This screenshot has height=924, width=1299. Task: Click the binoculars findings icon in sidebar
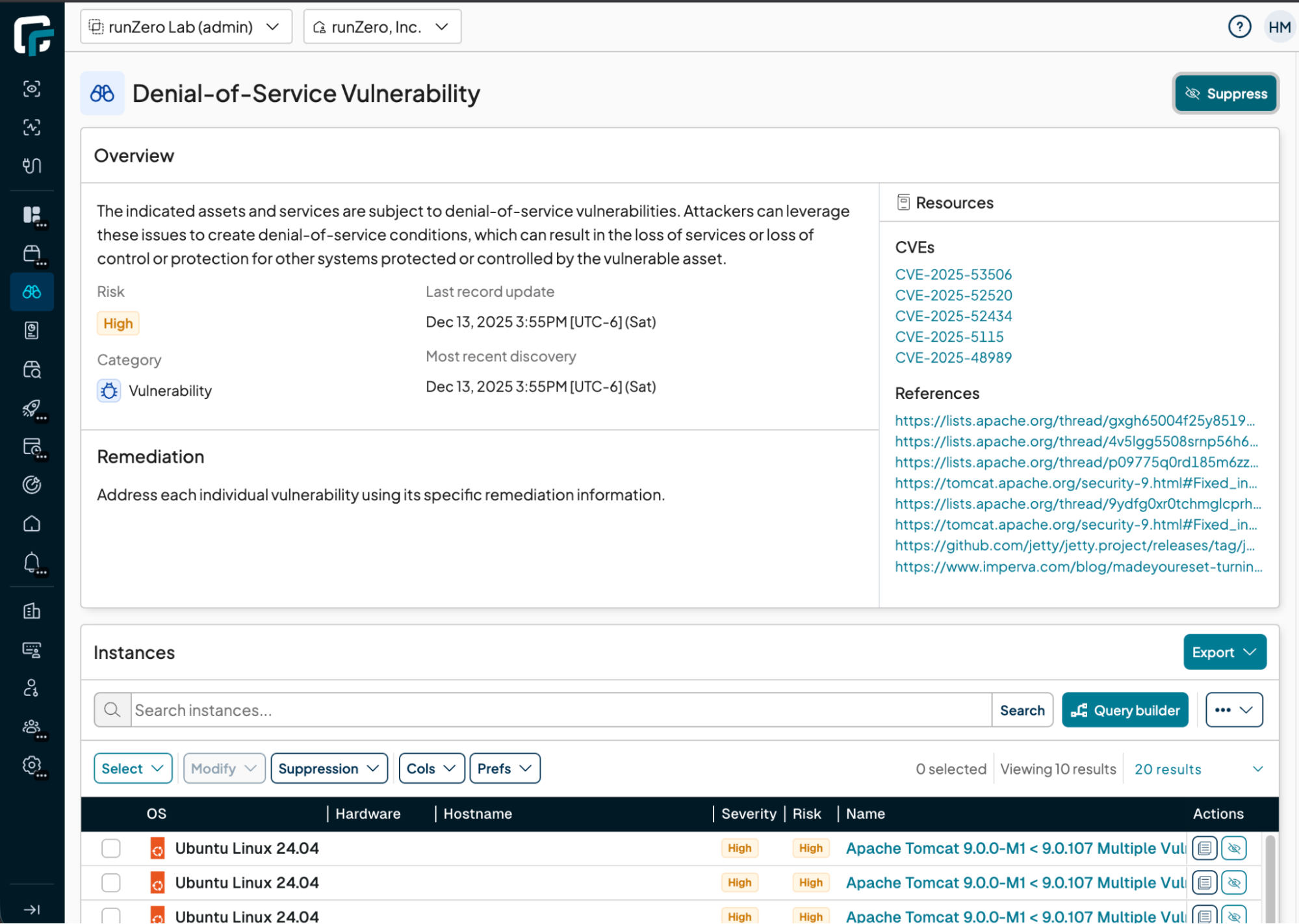[32, 292]
